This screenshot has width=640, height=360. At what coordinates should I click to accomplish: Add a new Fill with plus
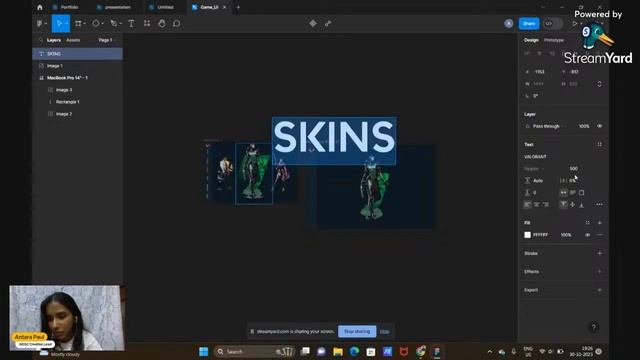[600, 223]
